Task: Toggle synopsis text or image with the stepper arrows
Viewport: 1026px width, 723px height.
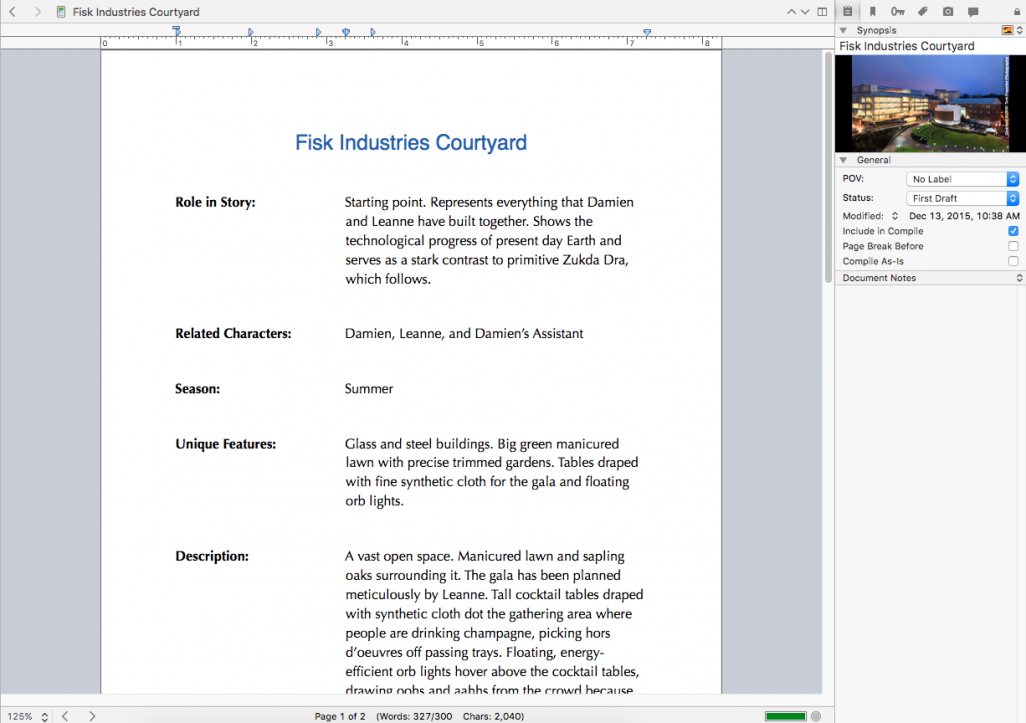Action: point(1019,30)
